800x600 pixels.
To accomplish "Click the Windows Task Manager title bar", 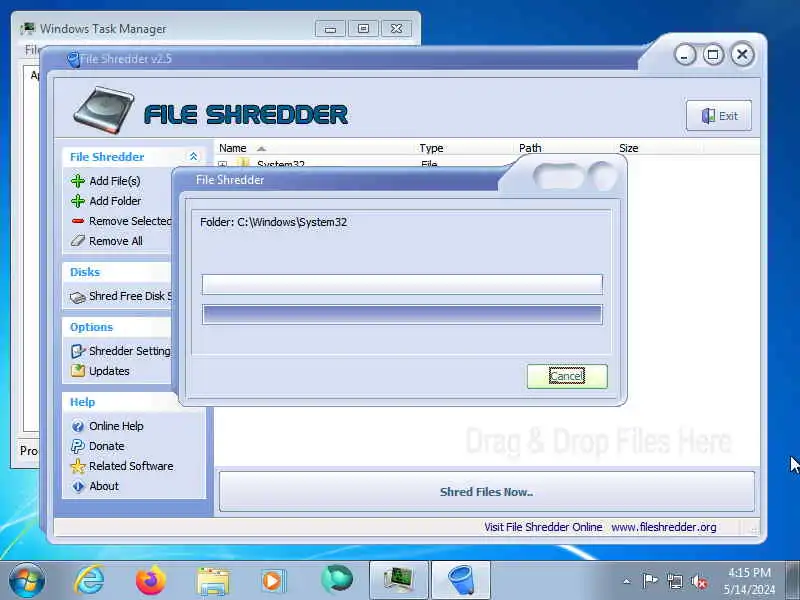I will pyautogui.click(x=163, y=29).
